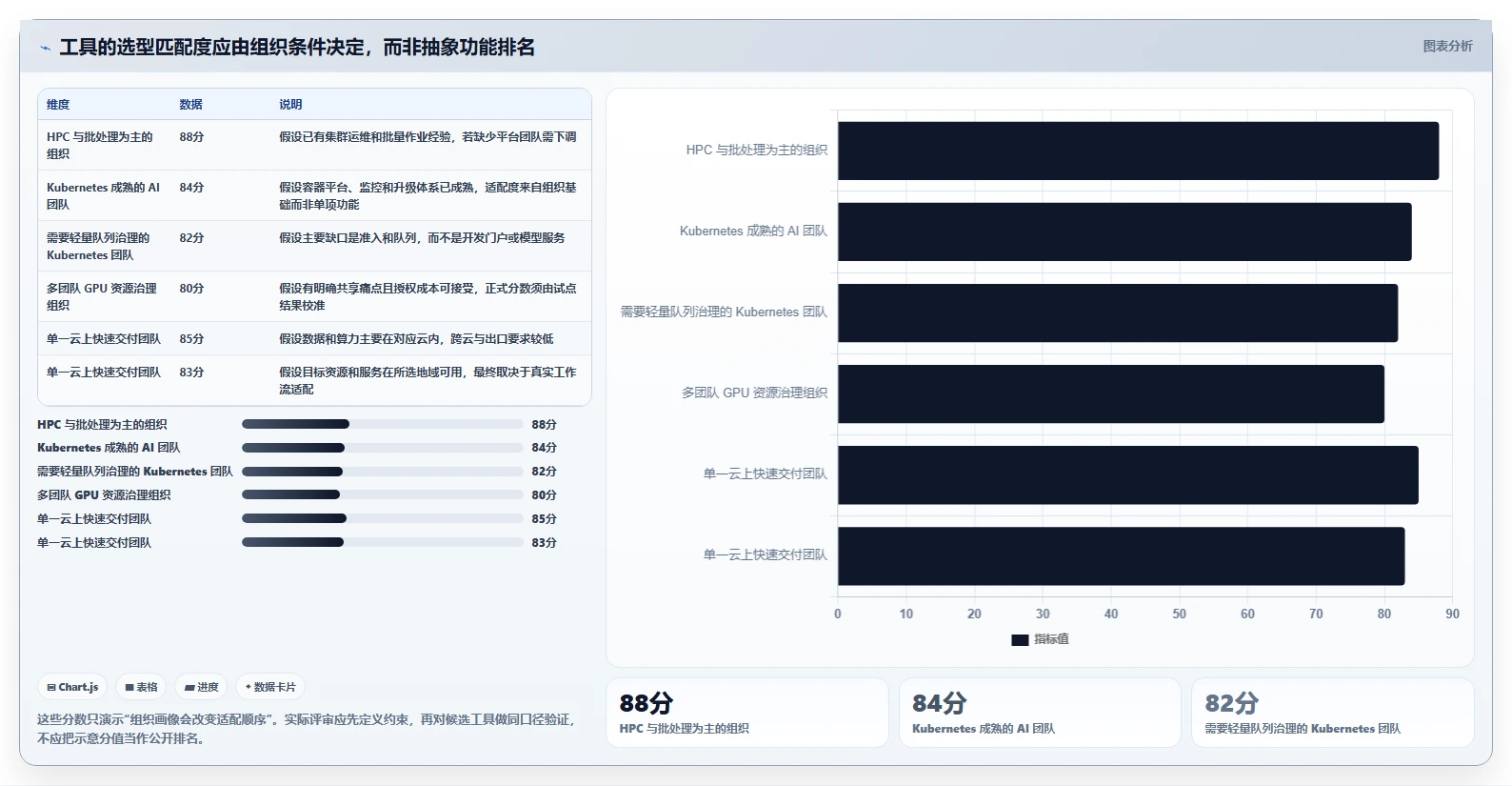
Task: Click the x-axis tick label 70
Action: pos(1316,615)
